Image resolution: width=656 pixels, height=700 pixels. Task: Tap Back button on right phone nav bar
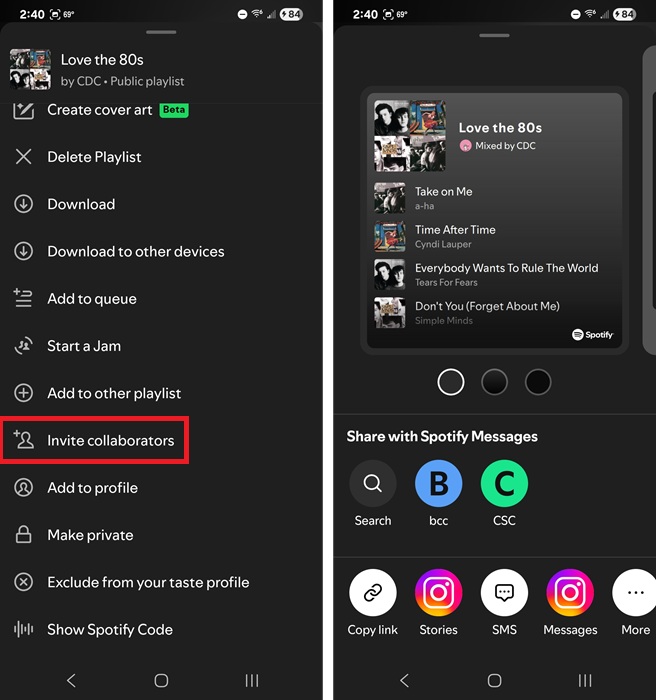pos(404,680)
